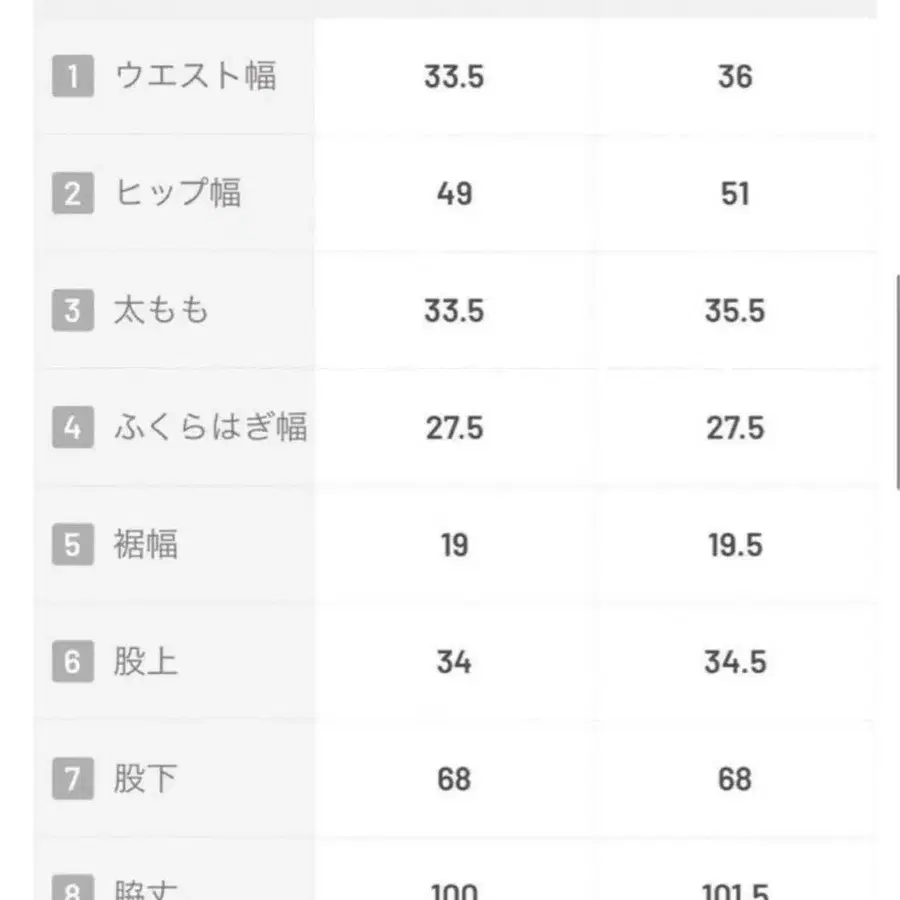Click the ふくらはぎ幅 row label

[x=210, y=428]
